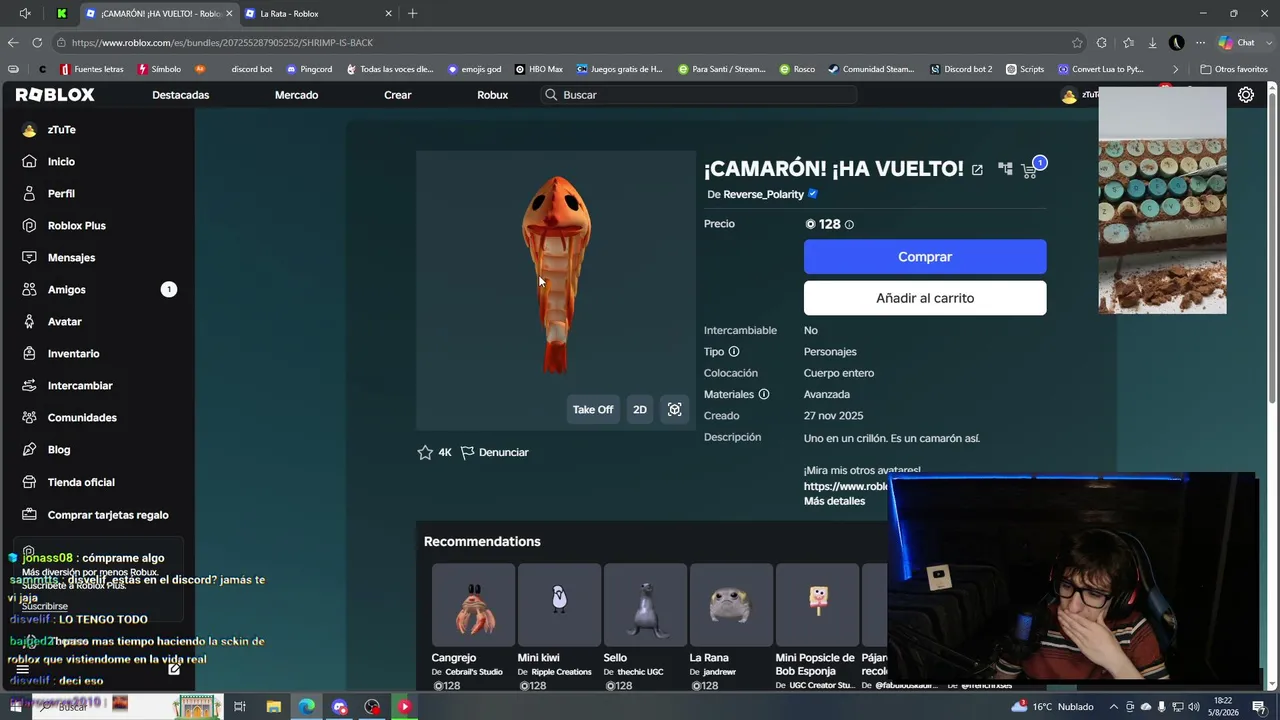Open the Reverse_Polarity creator link

click(763, 194)
